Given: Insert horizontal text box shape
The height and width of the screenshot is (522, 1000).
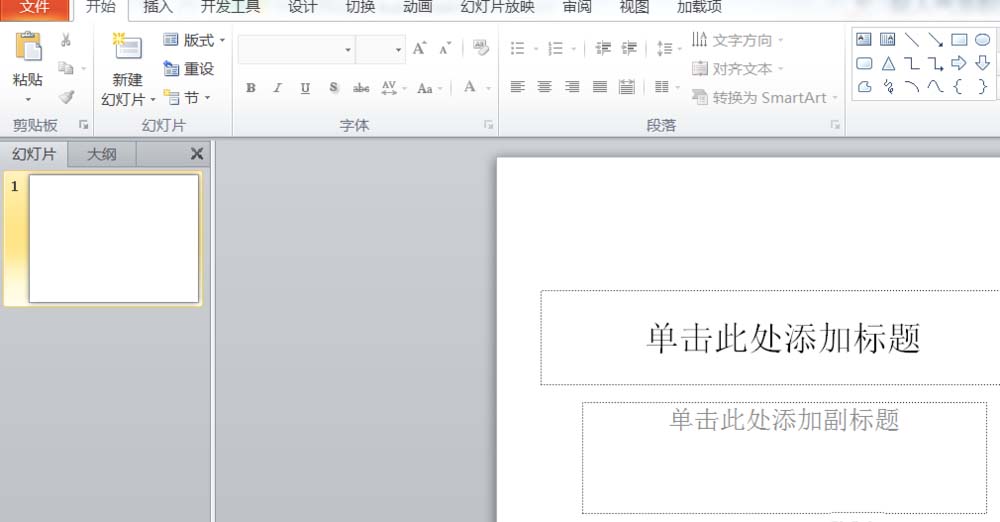Looking at the screenshot, I should [864, 40].
